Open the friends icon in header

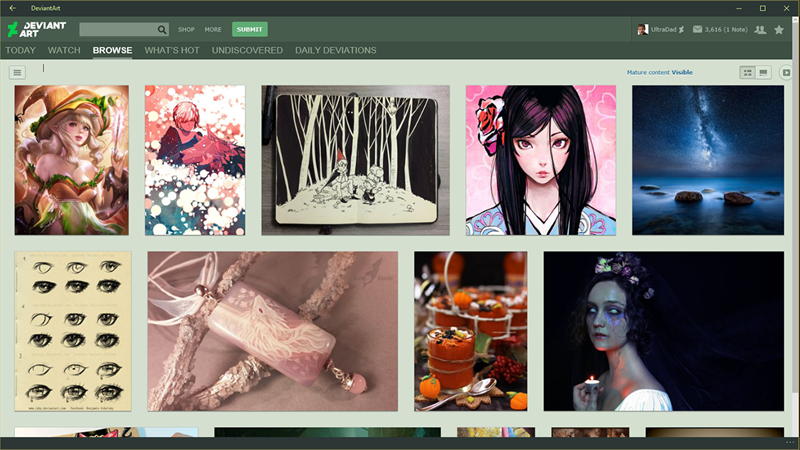coord(760,30)
